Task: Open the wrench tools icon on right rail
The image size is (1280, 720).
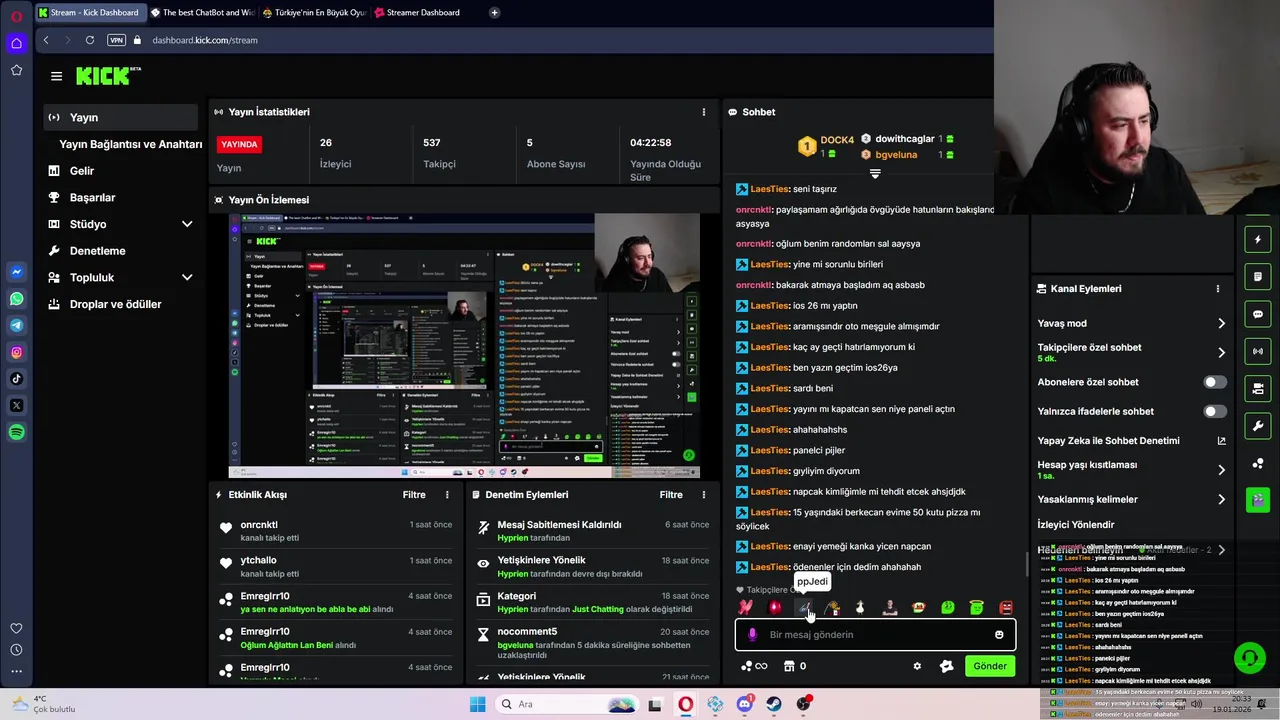Action: pyautogui.click(x=1258, y=426)
